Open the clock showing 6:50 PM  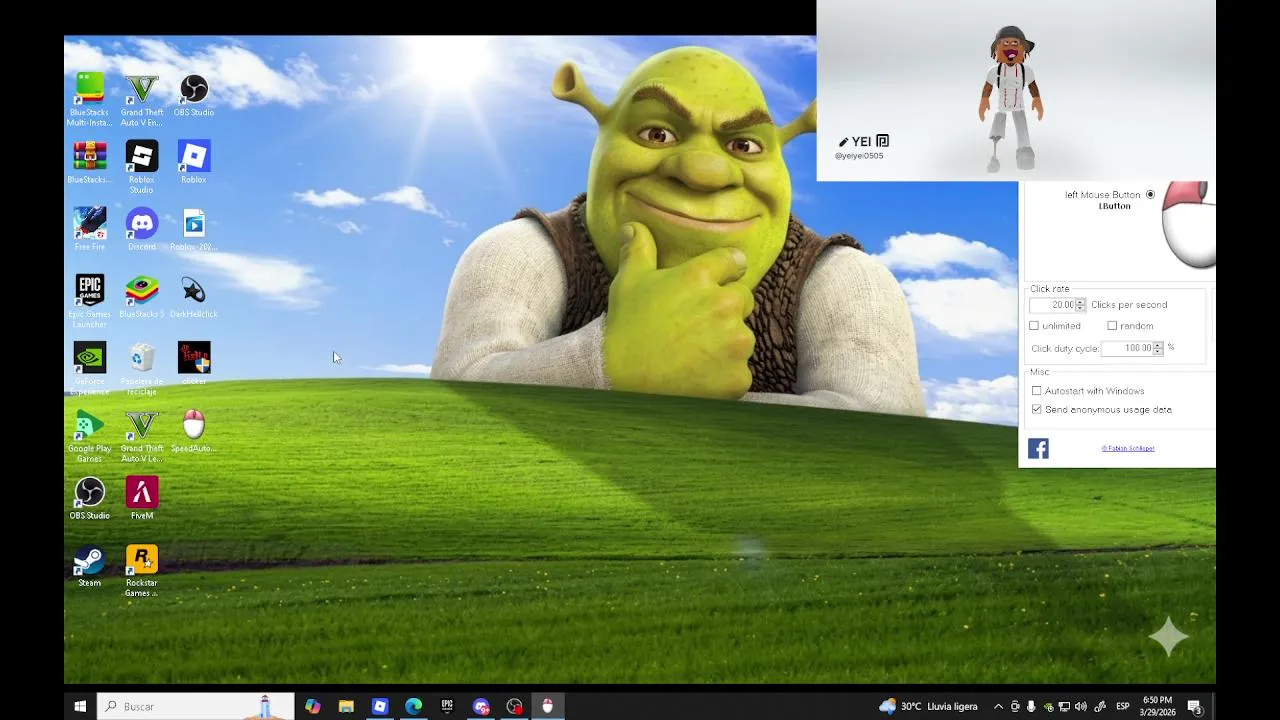[x=1157, y=706]
